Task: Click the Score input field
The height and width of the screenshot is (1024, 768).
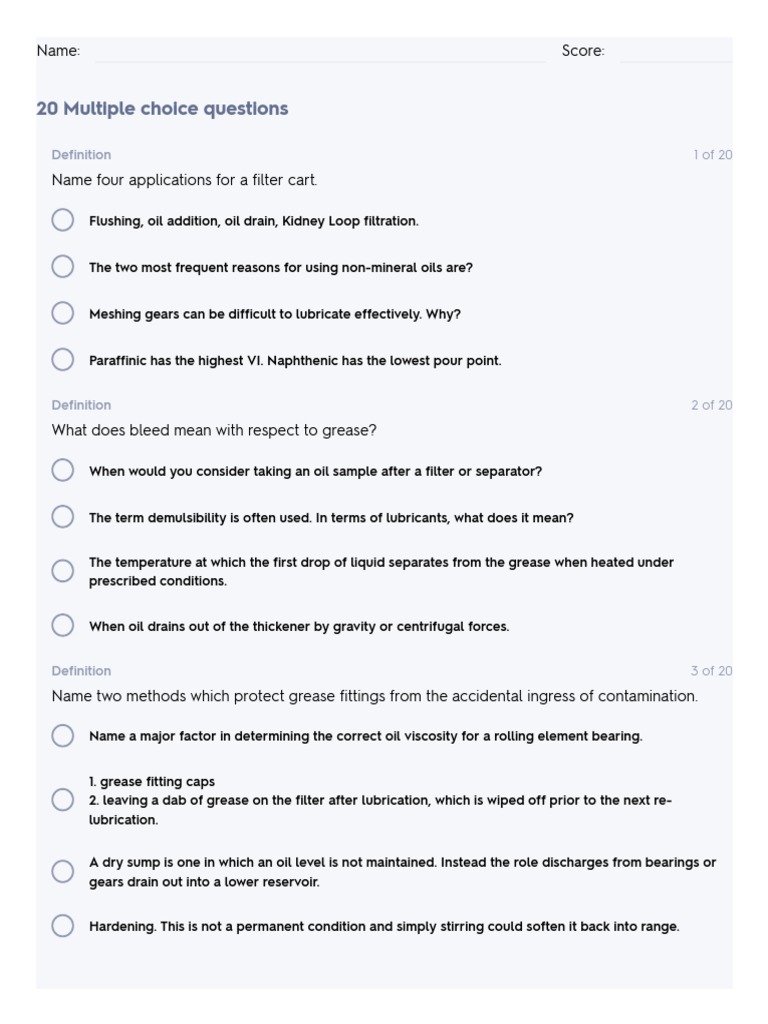Action: point(675,50)
